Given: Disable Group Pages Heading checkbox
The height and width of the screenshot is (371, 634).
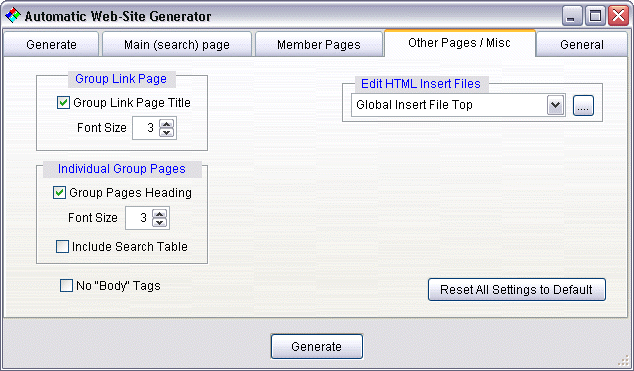Looking at the screenshot, I should [59, 192].
